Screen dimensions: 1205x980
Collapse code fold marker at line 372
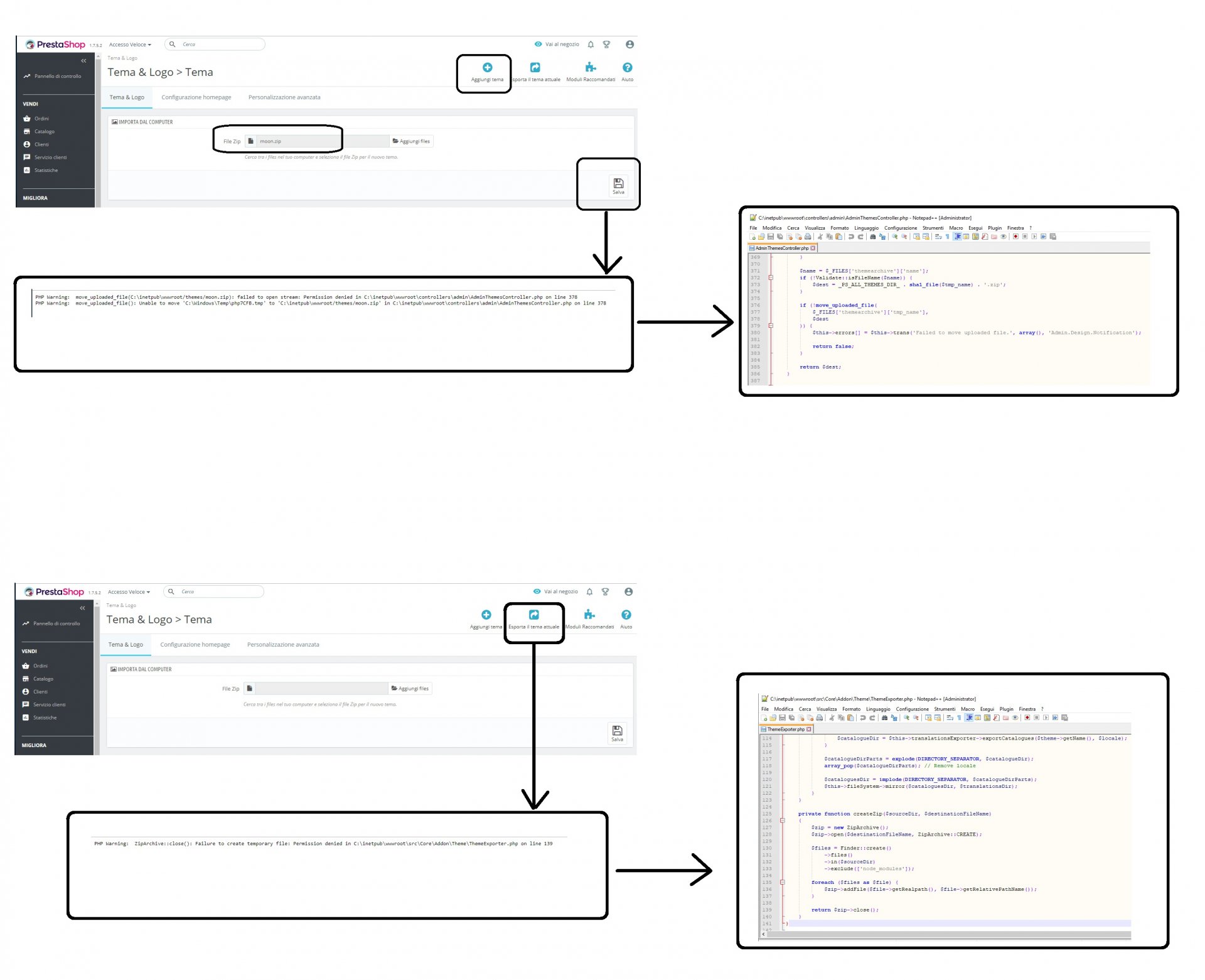tap(771, 277)
